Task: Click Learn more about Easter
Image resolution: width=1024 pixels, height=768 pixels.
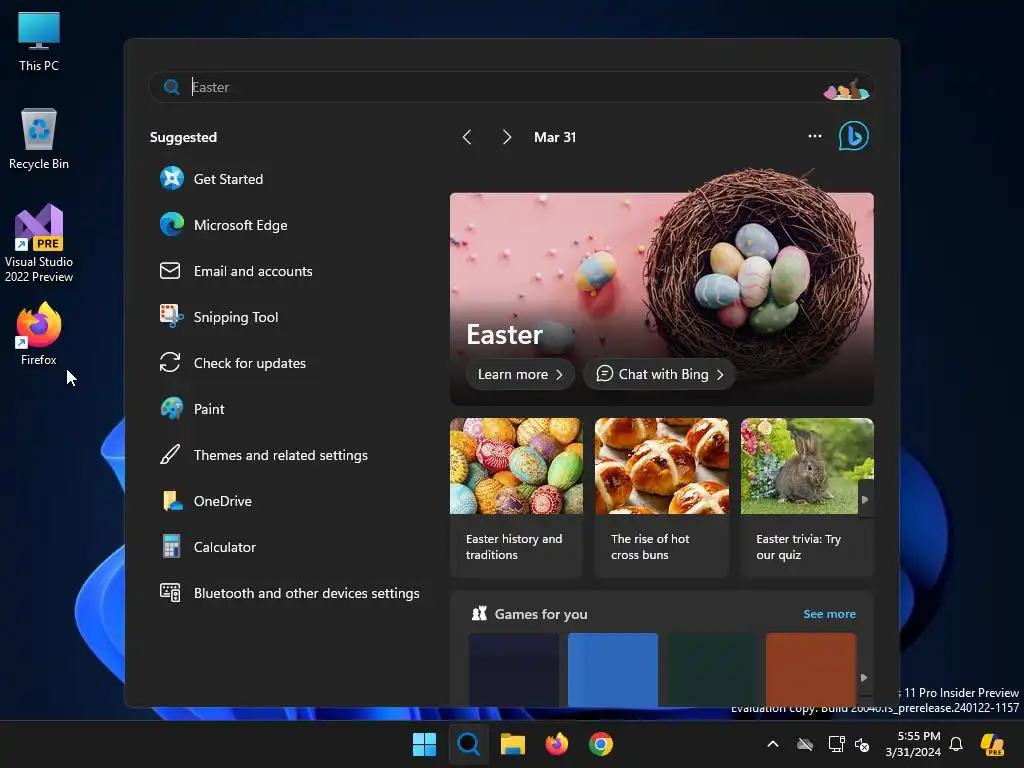Action: tap(520, 374)
